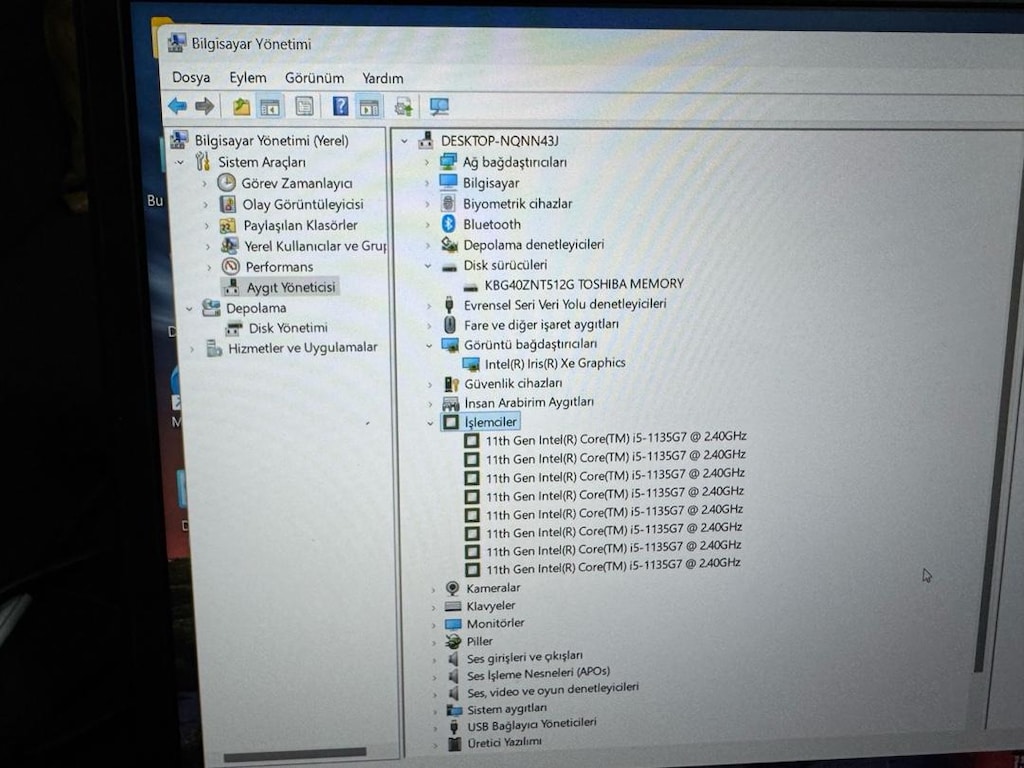Select the Üretici Yazılımı row
This screenshot has width=1024, height=768.
tap(504, 743)
